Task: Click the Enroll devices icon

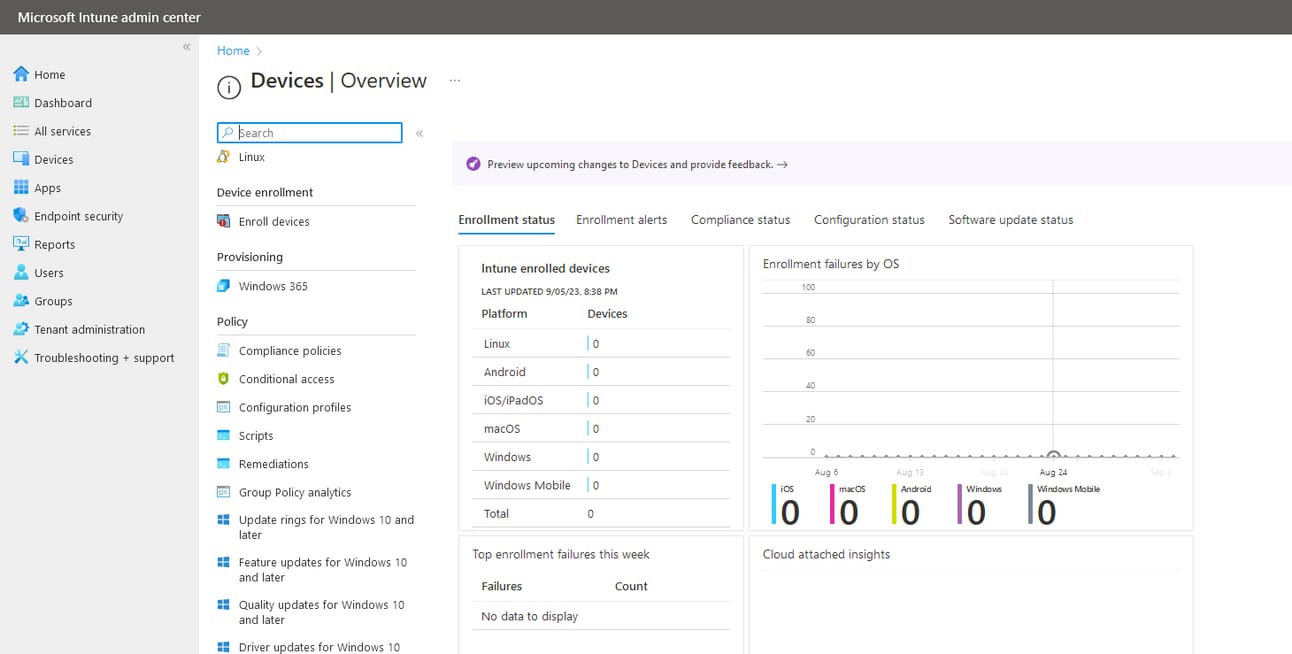Action: [224, 222]
